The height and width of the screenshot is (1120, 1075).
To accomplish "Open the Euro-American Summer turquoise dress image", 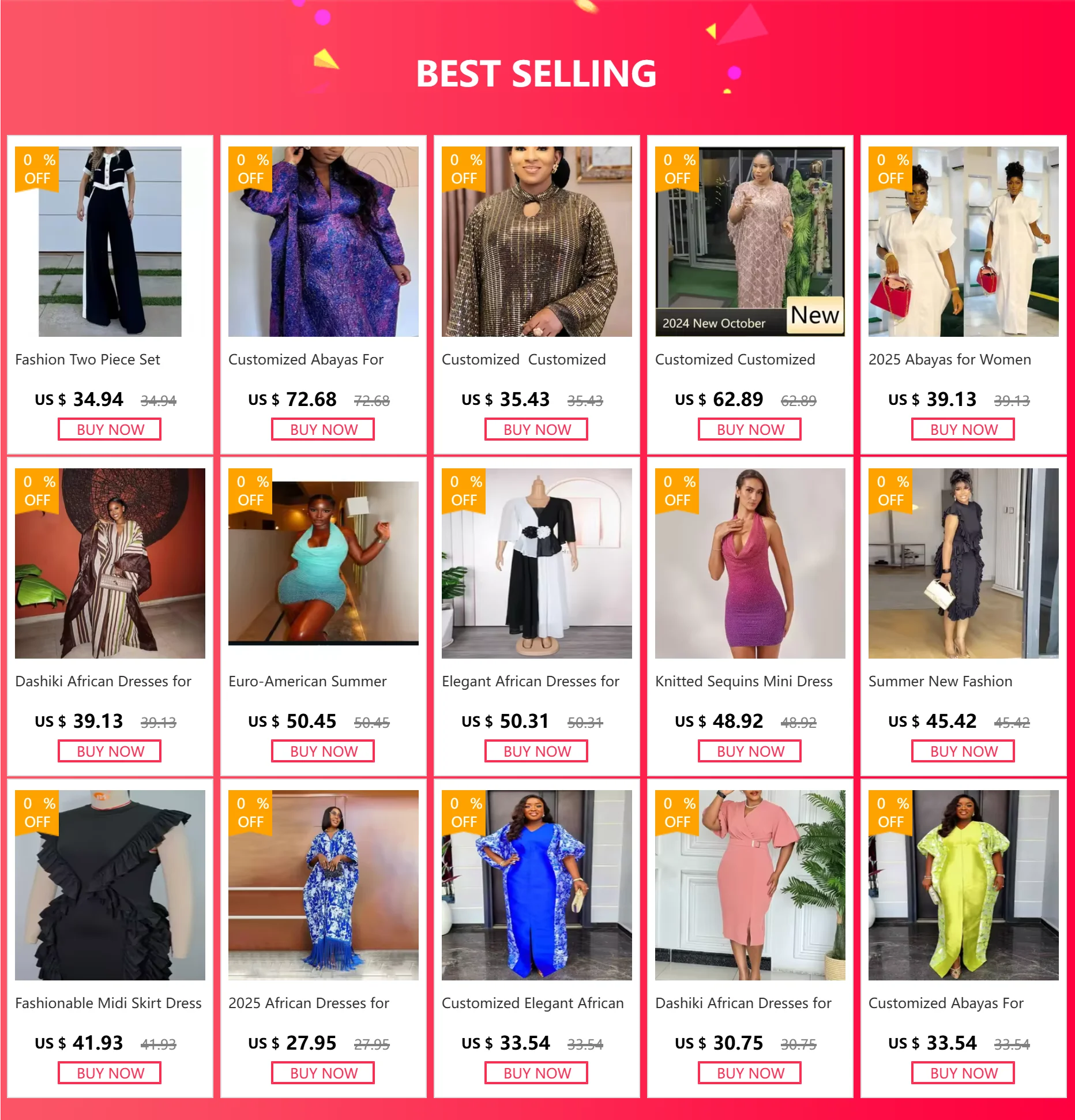I will click(324, 563).
